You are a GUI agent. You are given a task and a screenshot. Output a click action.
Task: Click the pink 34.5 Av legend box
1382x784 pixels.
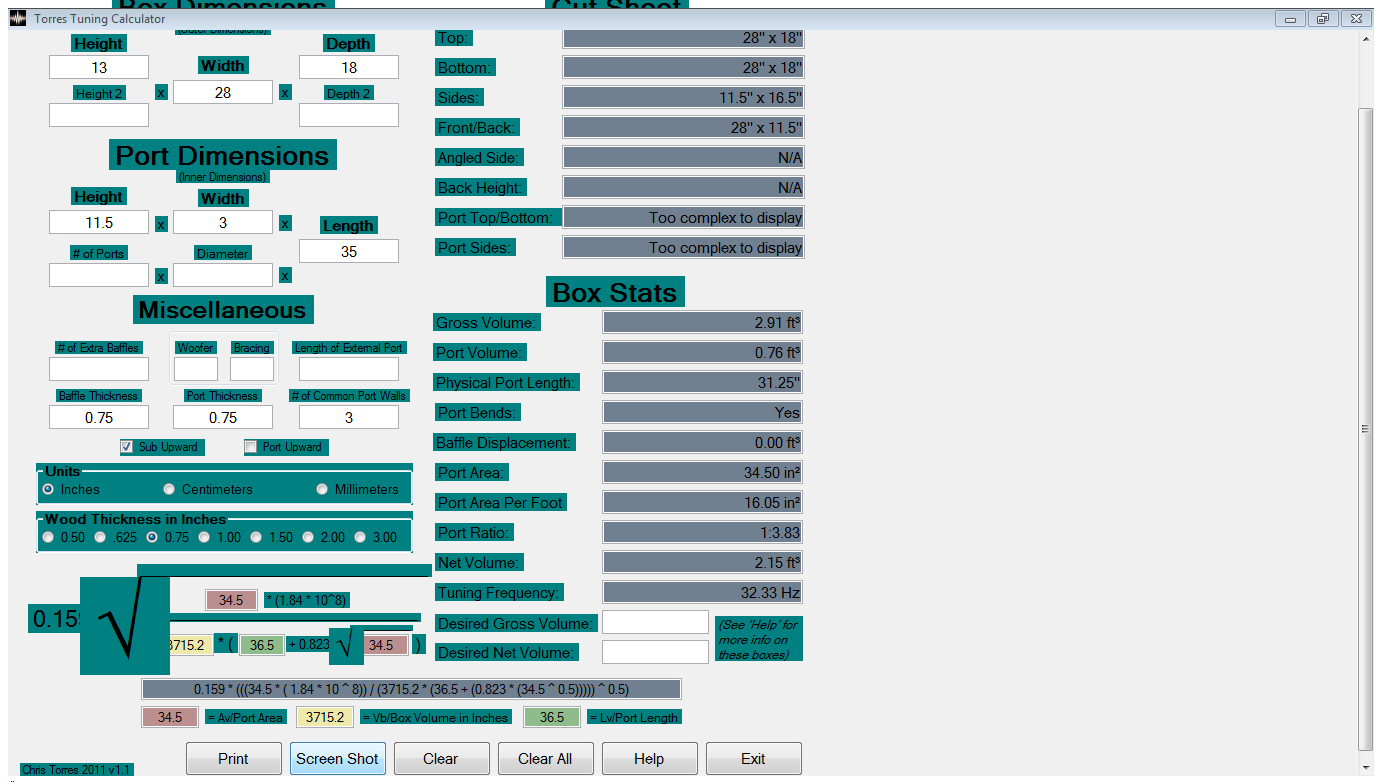170,717
